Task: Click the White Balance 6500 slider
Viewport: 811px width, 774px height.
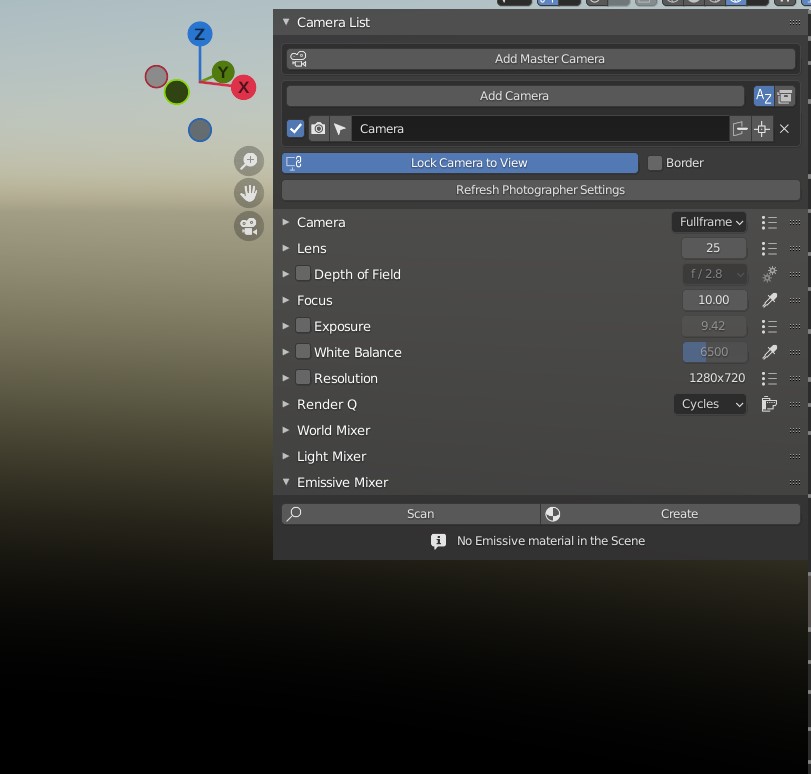Action: (x=714, y=352)
